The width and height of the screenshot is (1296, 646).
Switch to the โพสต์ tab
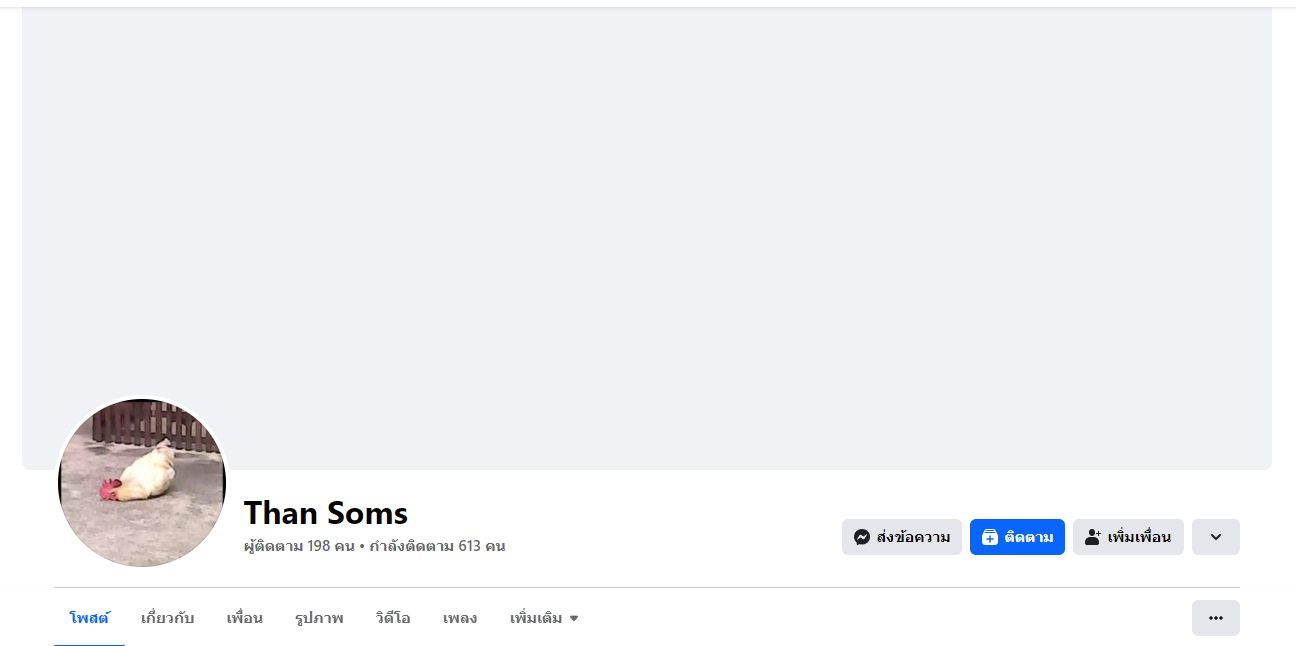[89, 618]
